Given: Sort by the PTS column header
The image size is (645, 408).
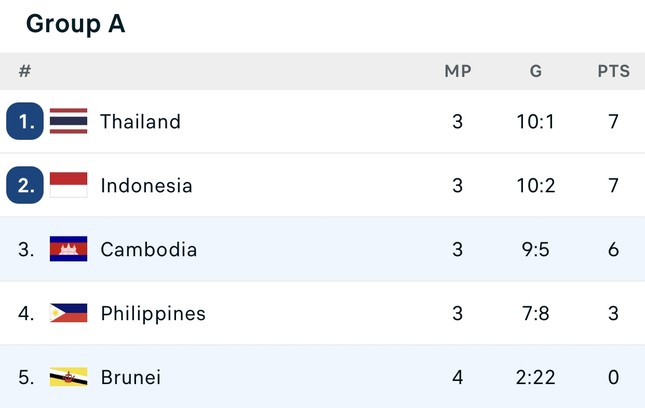Looking at the screenshot, I should coord(613,72).
